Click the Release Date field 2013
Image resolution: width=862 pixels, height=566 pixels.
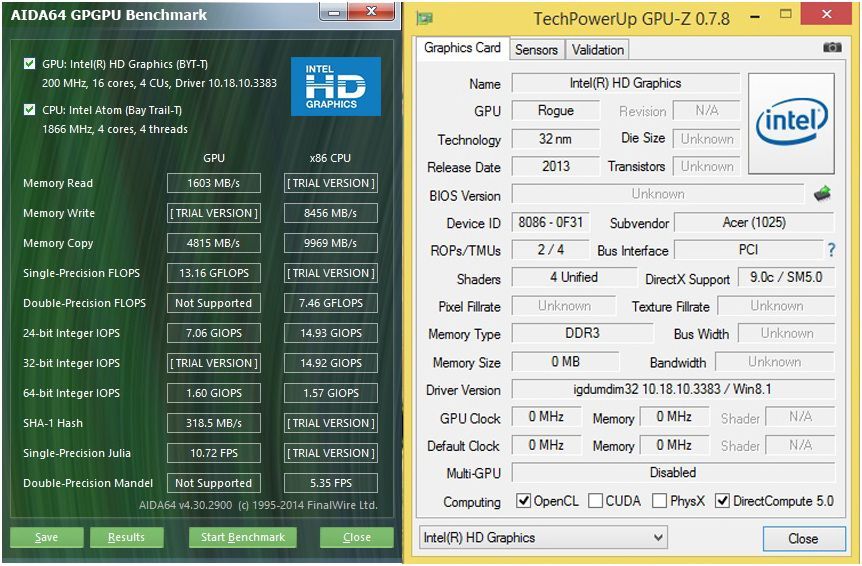[x=556, y=166]
